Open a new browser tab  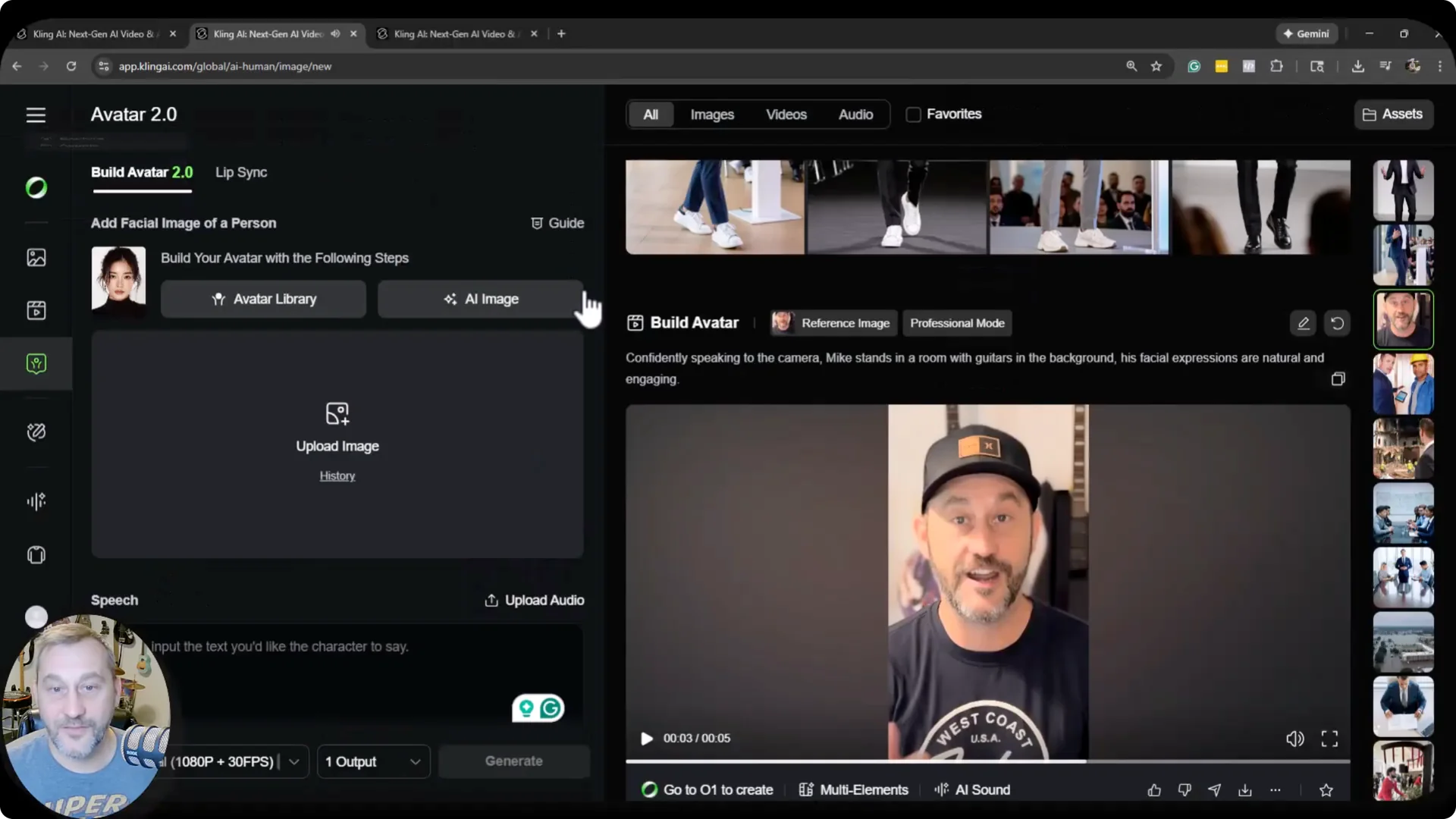pos(561,33)
